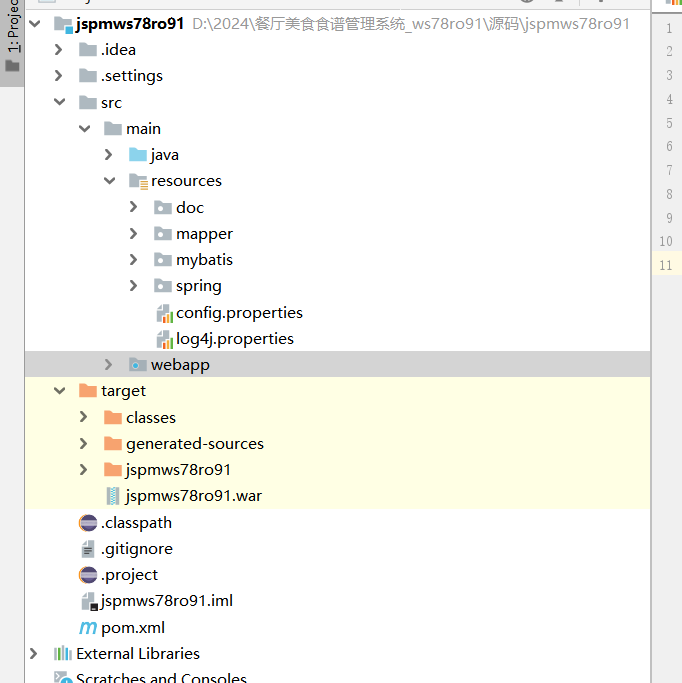Click the pom.xml Maven file icon

click(x=88, y=628)
